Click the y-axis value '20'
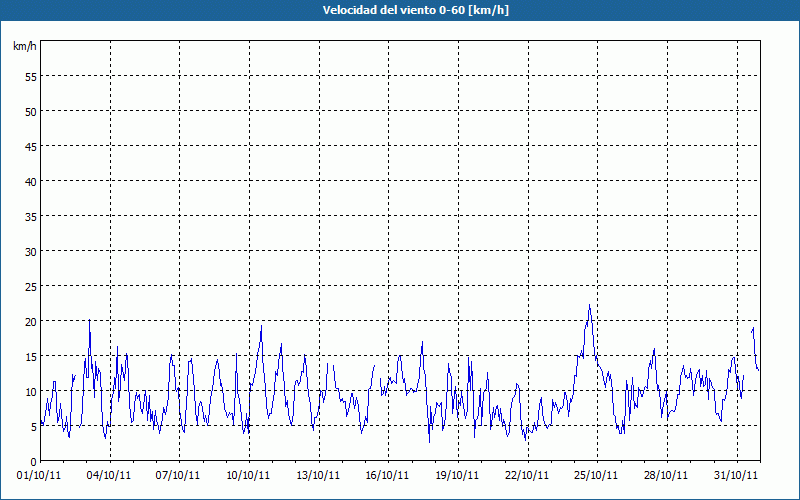The height and width of the screenshot is (500, 800). 31,321
